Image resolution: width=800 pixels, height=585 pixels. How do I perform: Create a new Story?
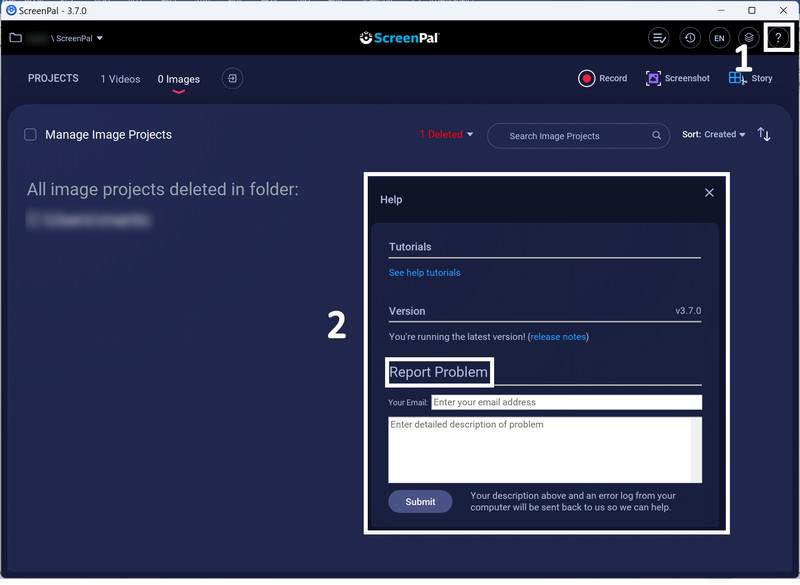751,79
